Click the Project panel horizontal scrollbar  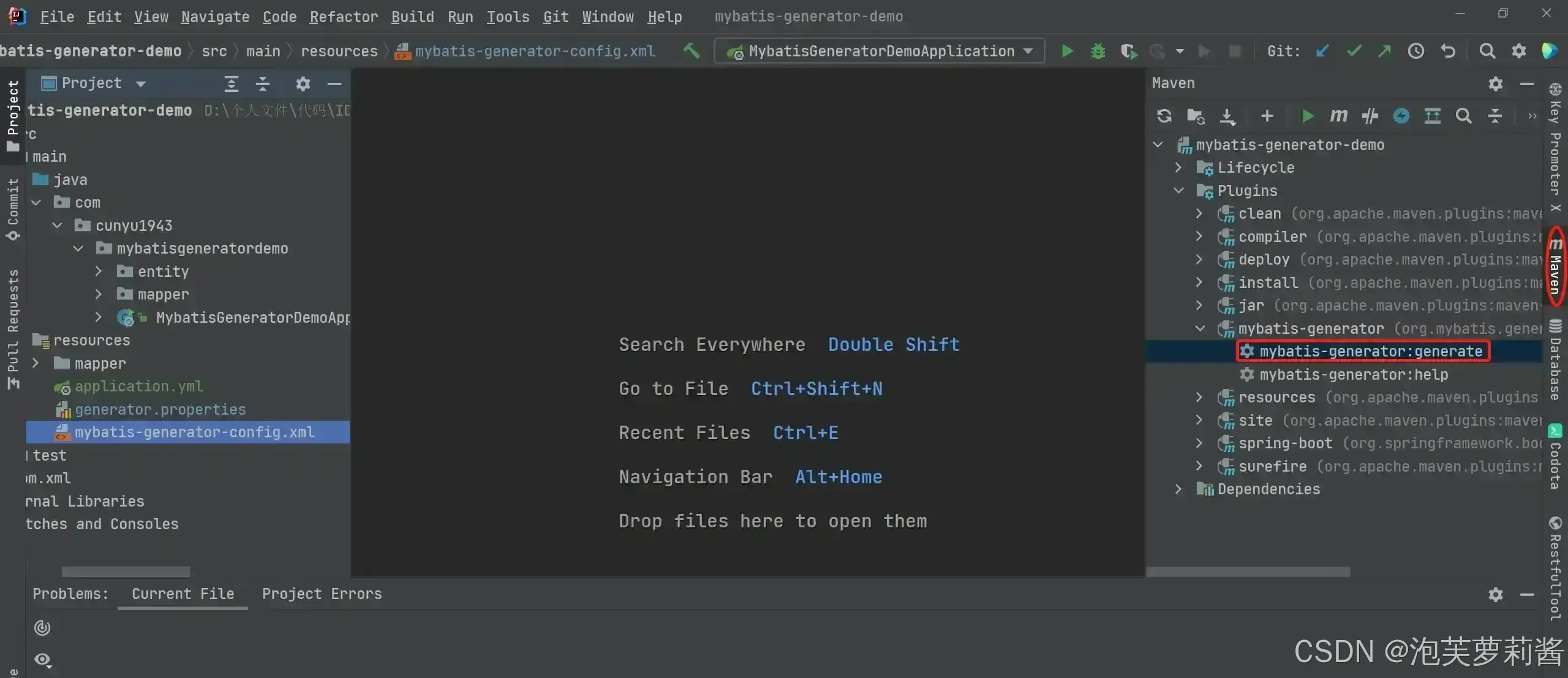point(126,571)
